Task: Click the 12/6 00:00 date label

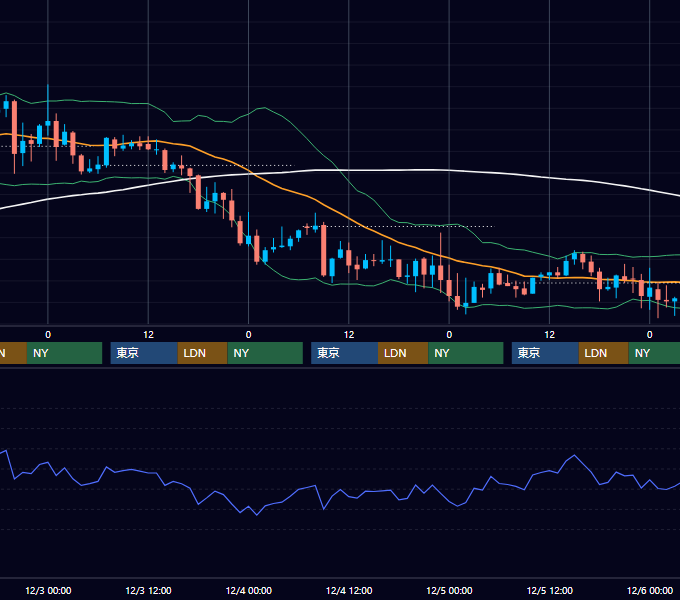Action: point(650,590)
